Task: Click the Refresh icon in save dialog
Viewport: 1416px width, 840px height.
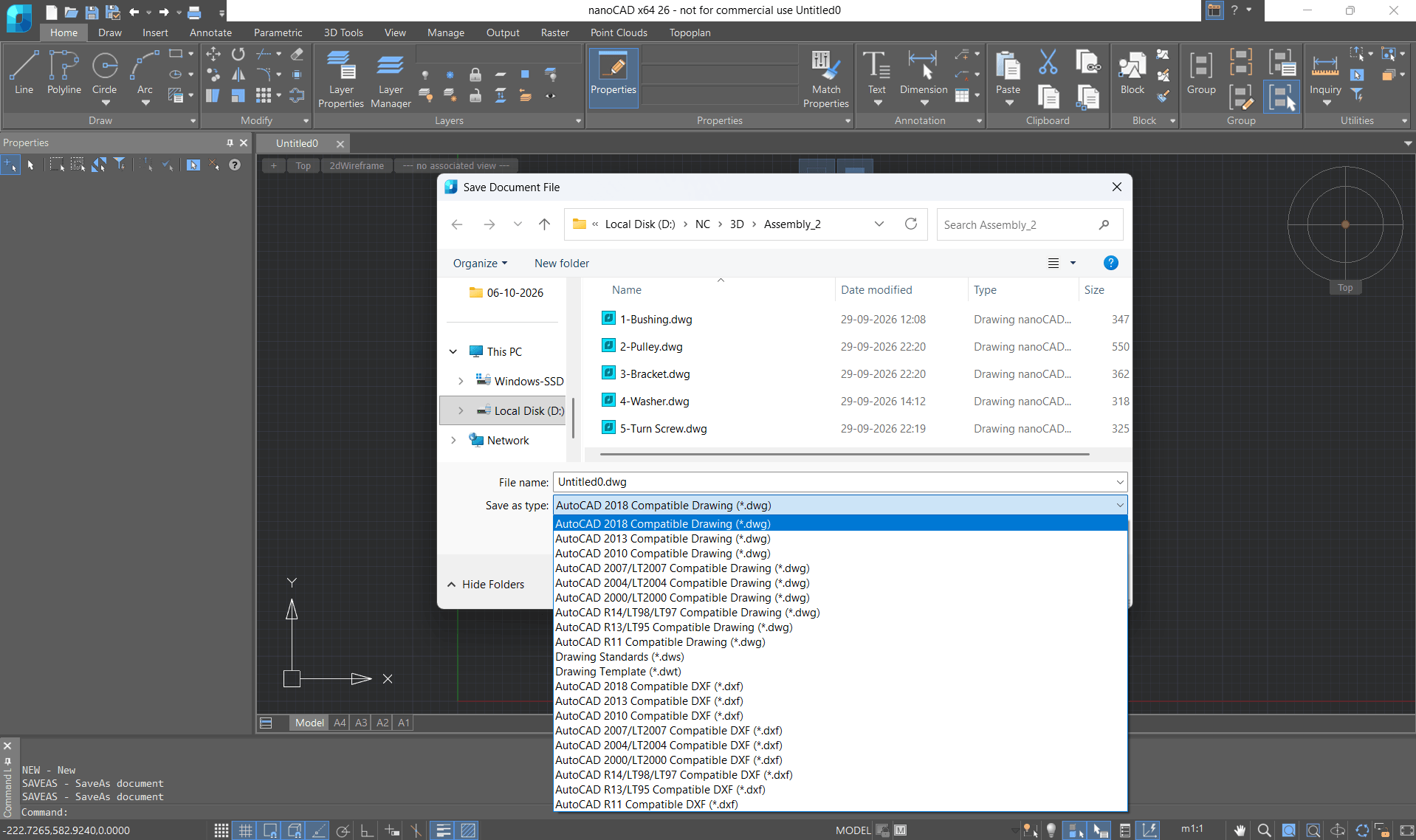Action: [911, 224]
